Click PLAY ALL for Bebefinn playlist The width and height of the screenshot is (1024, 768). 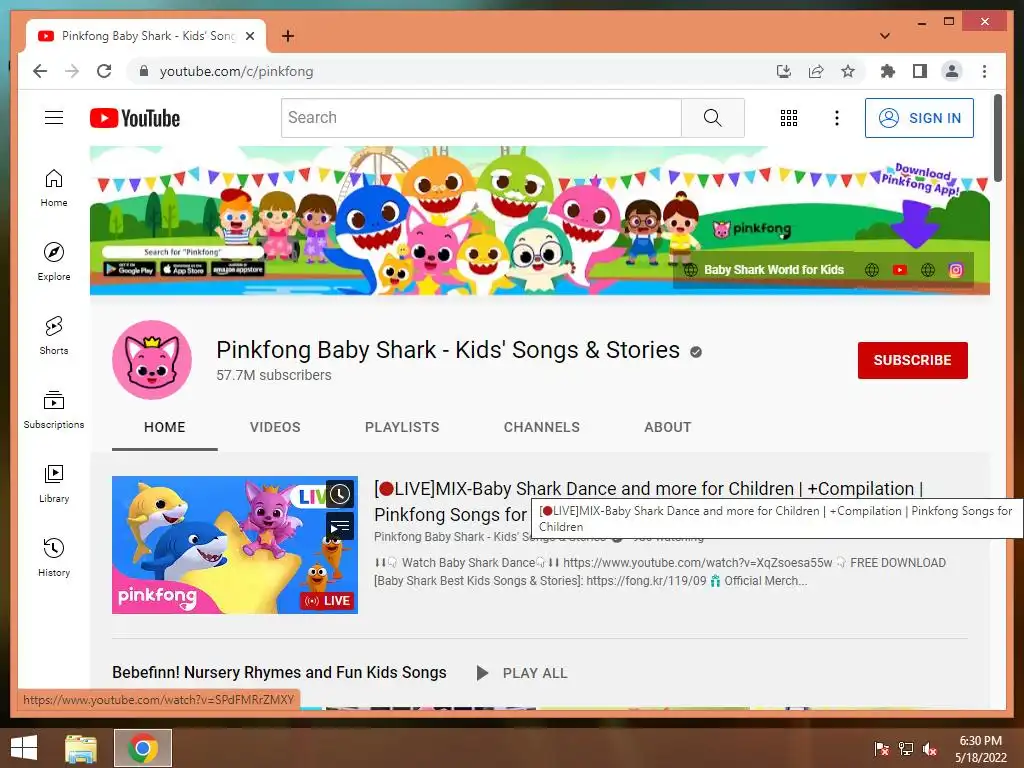coord(522,673)
